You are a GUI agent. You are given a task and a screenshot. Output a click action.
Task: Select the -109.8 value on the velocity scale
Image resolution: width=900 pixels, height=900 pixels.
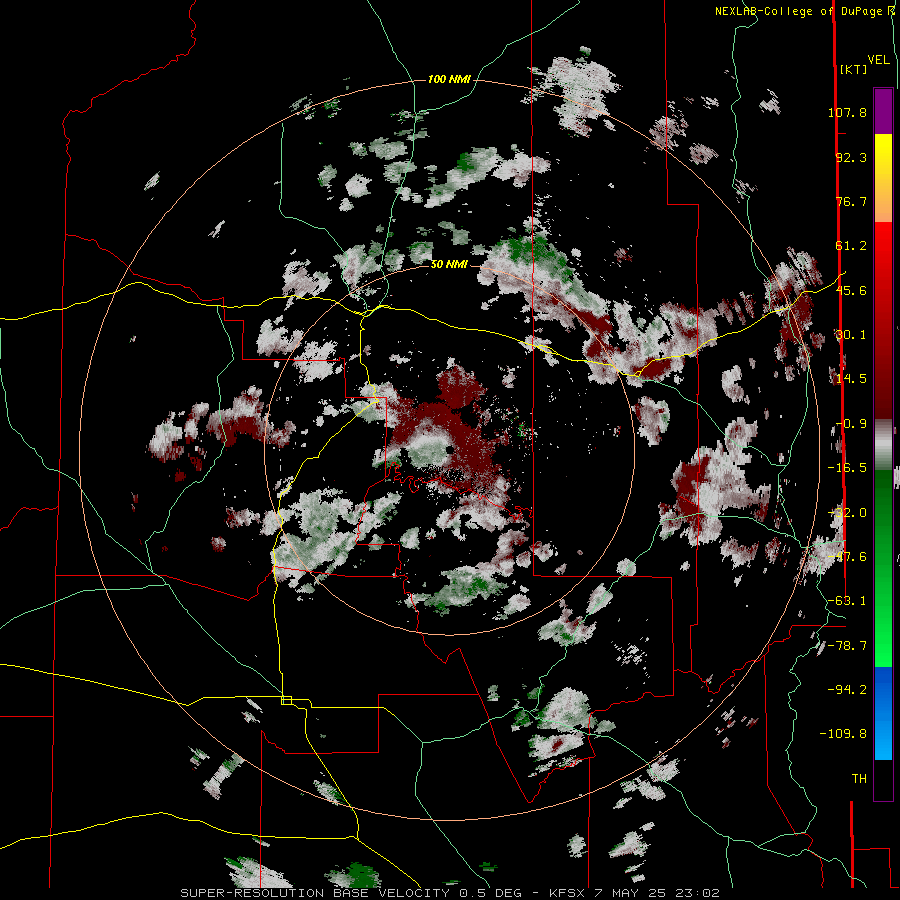[x=843, y=734]
